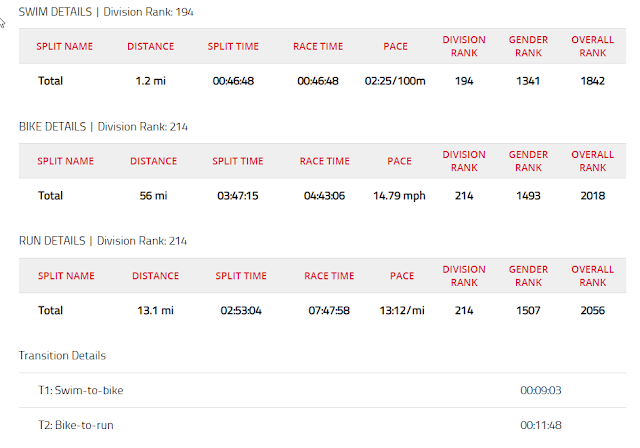
Task: Select swim split time 00:46:48
Action: [x=233, y=81]
